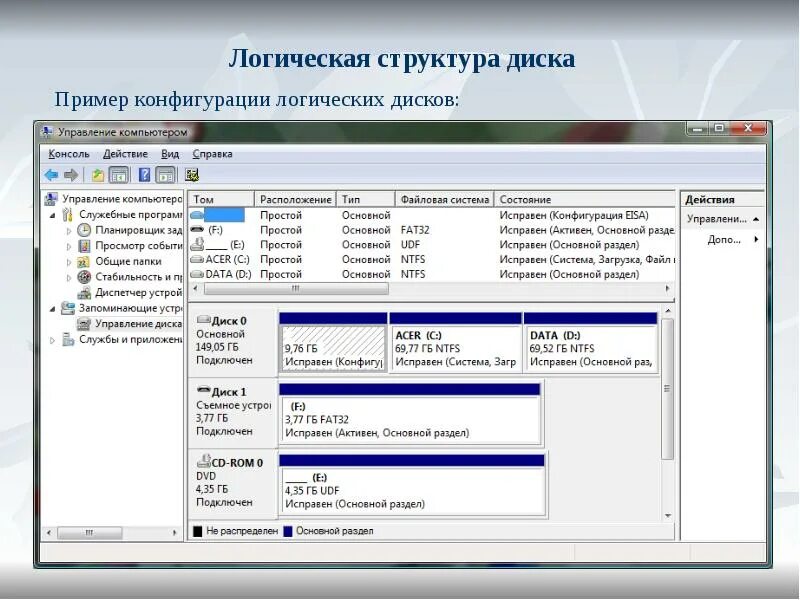Sort by the Тип column header

point(366,199)
